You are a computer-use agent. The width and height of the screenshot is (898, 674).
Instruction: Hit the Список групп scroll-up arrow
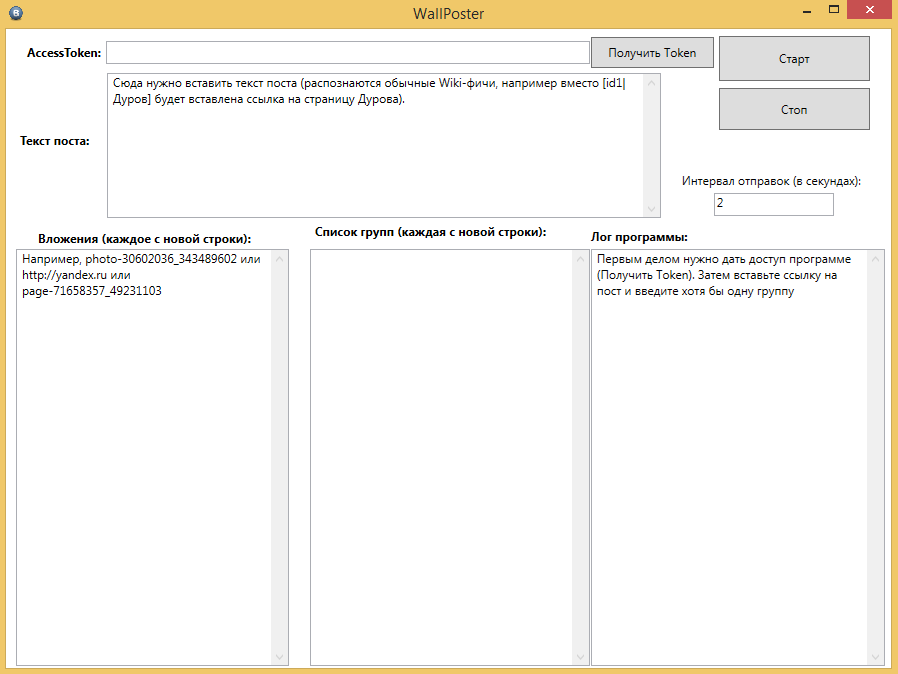(x=581, y=259)
